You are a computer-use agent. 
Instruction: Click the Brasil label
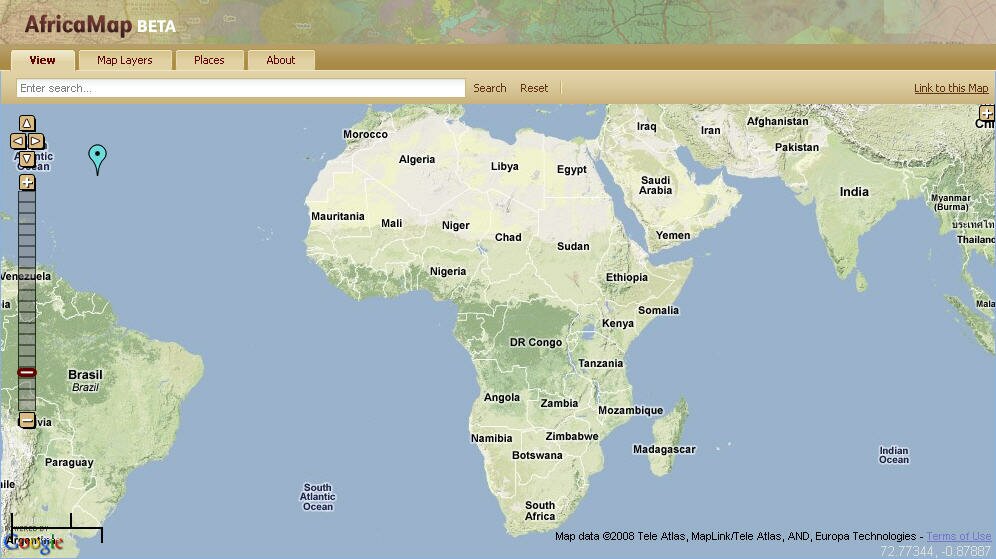85,375
